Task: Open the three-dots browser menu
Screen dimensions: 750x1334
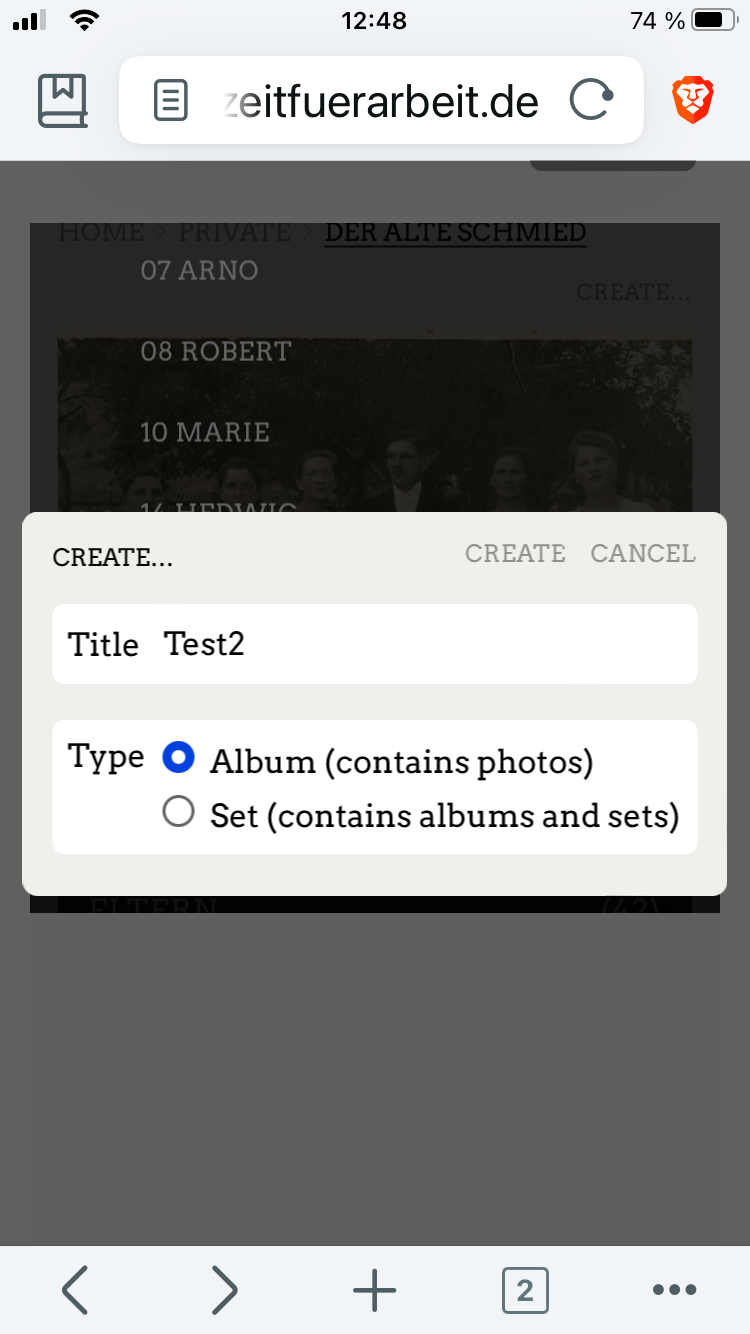Action: [674, 1290]
